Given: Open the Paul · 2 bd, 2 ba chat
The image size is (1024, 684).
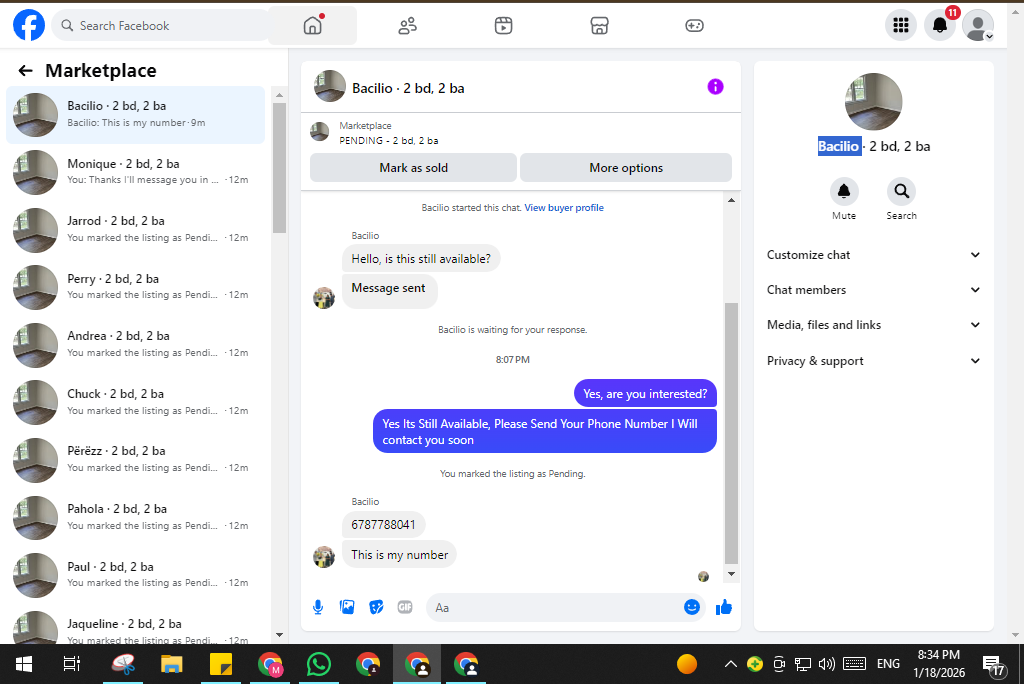Looking at the screenshot, I should tap(136, 575).
